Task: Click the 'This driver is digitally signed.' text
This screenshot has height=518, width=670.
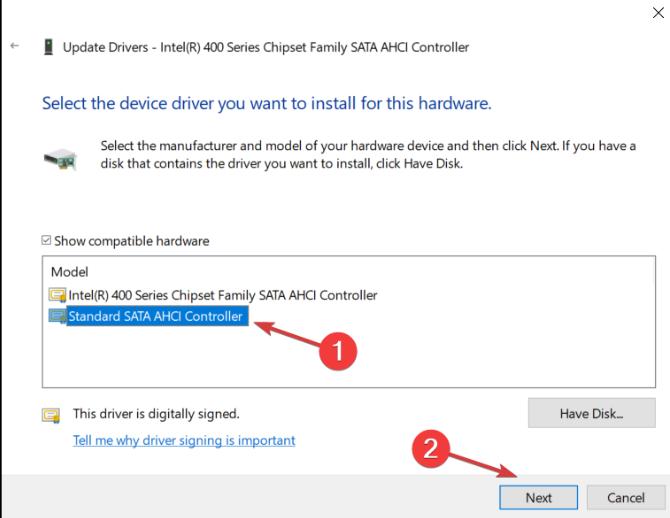Action: (x=156, y=414)
